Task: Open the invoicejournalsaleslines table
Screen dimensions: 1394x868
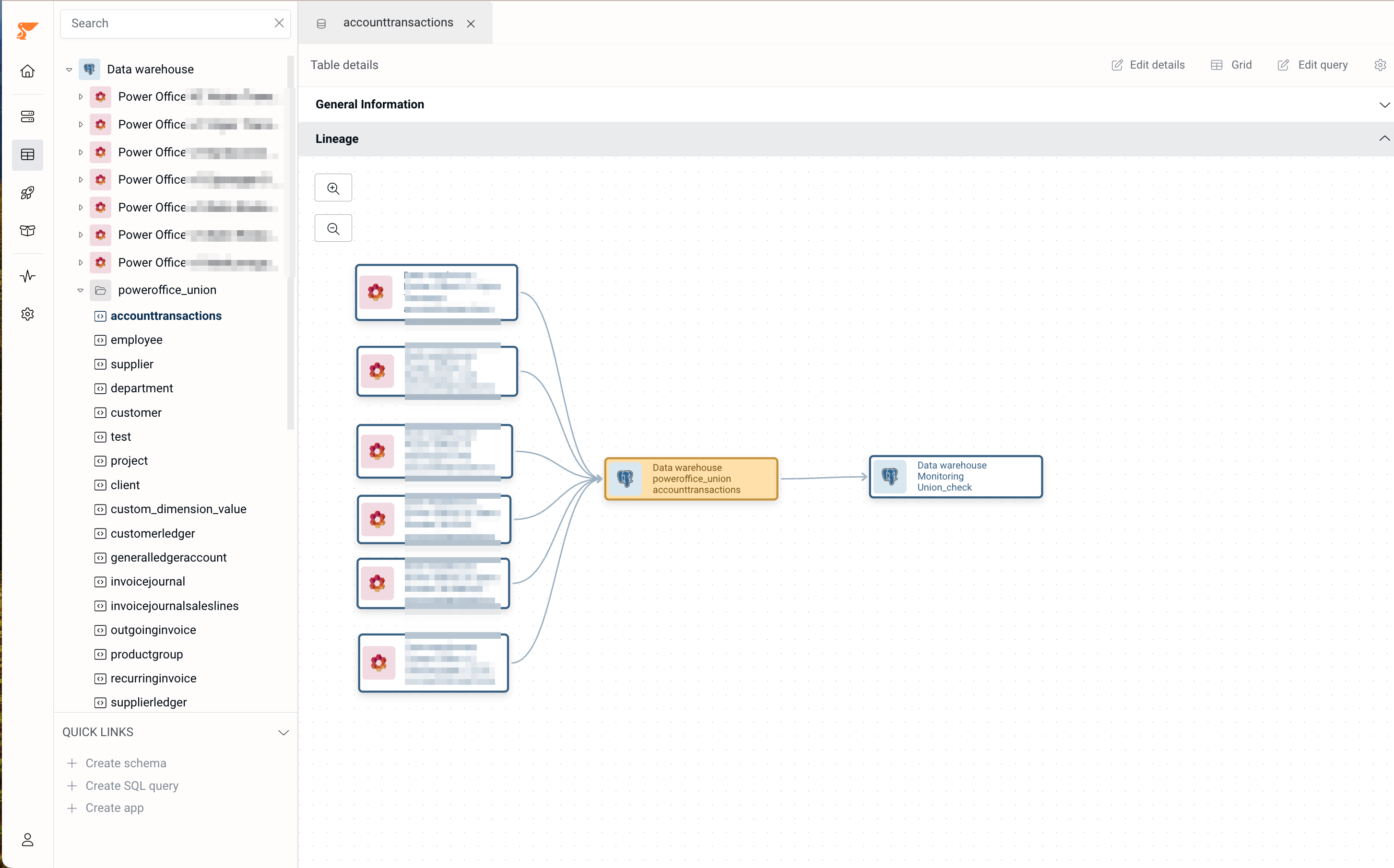Action: pos(175,606)
